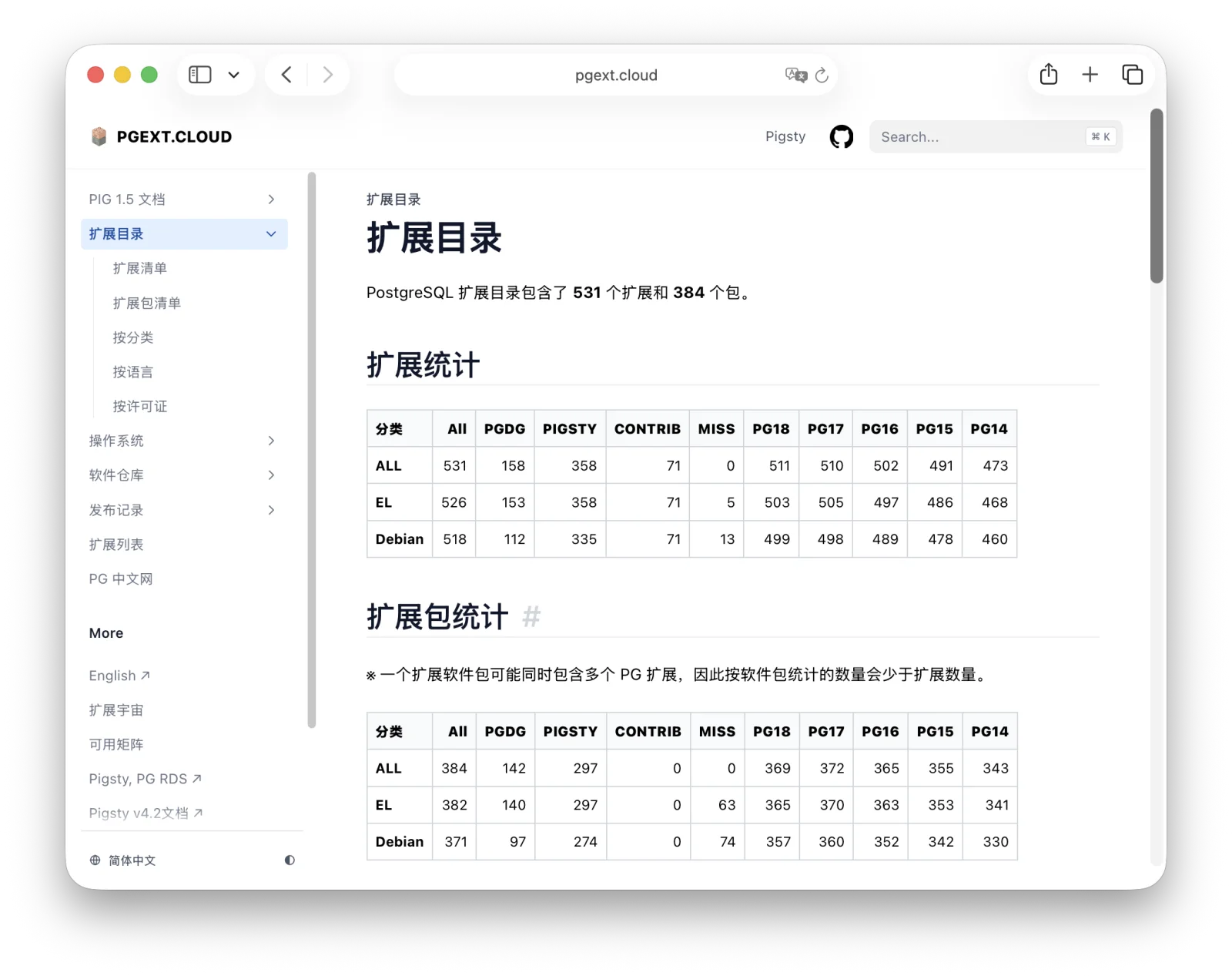The width and height of the screenshot is (1232, 976).
Task: Open 扩展列表 in the sidebar
Action: pyautogui.click(x=116, y=545)
